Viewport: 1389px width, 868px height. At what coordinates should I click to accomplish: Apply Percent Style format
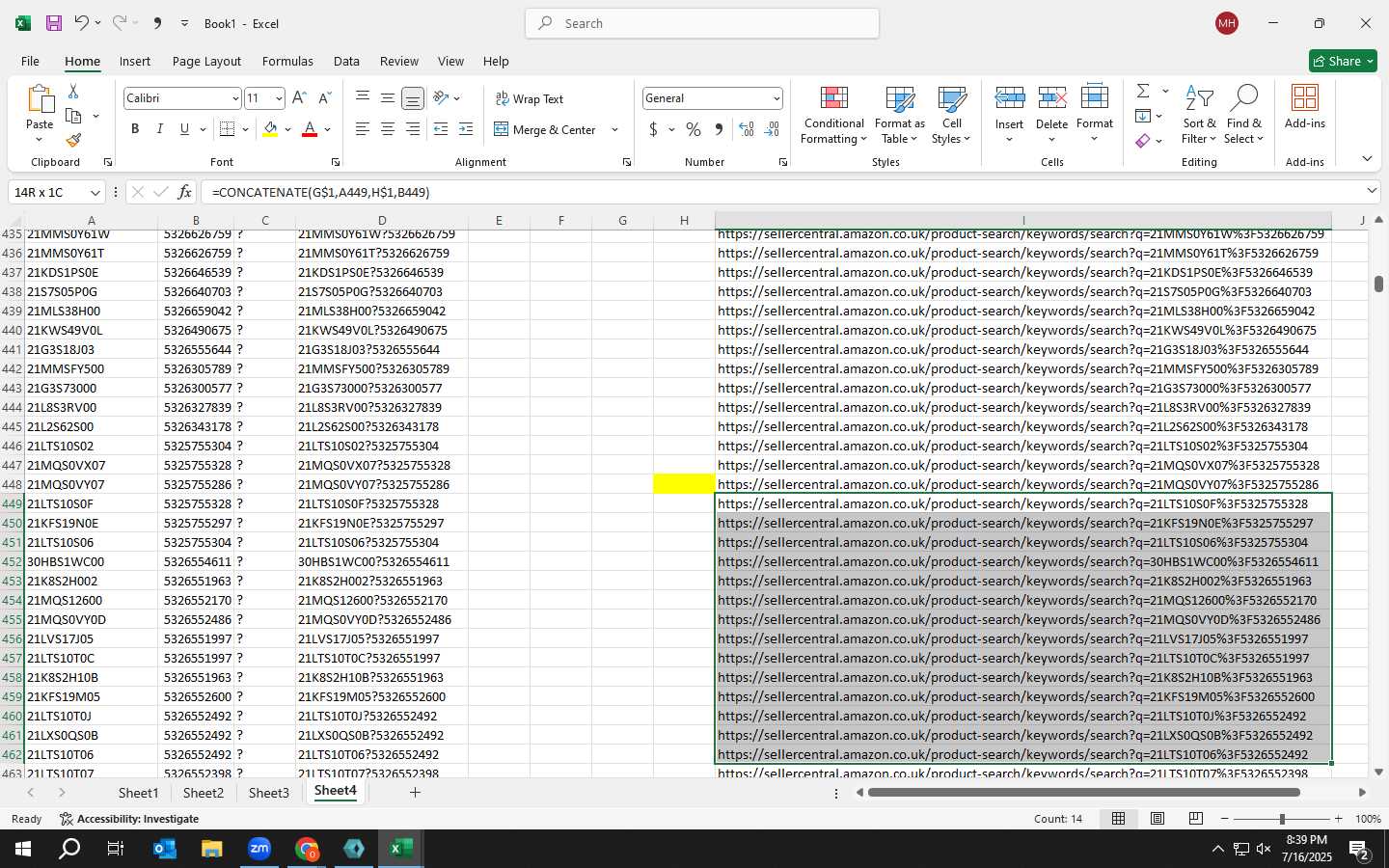coord(694,129)
